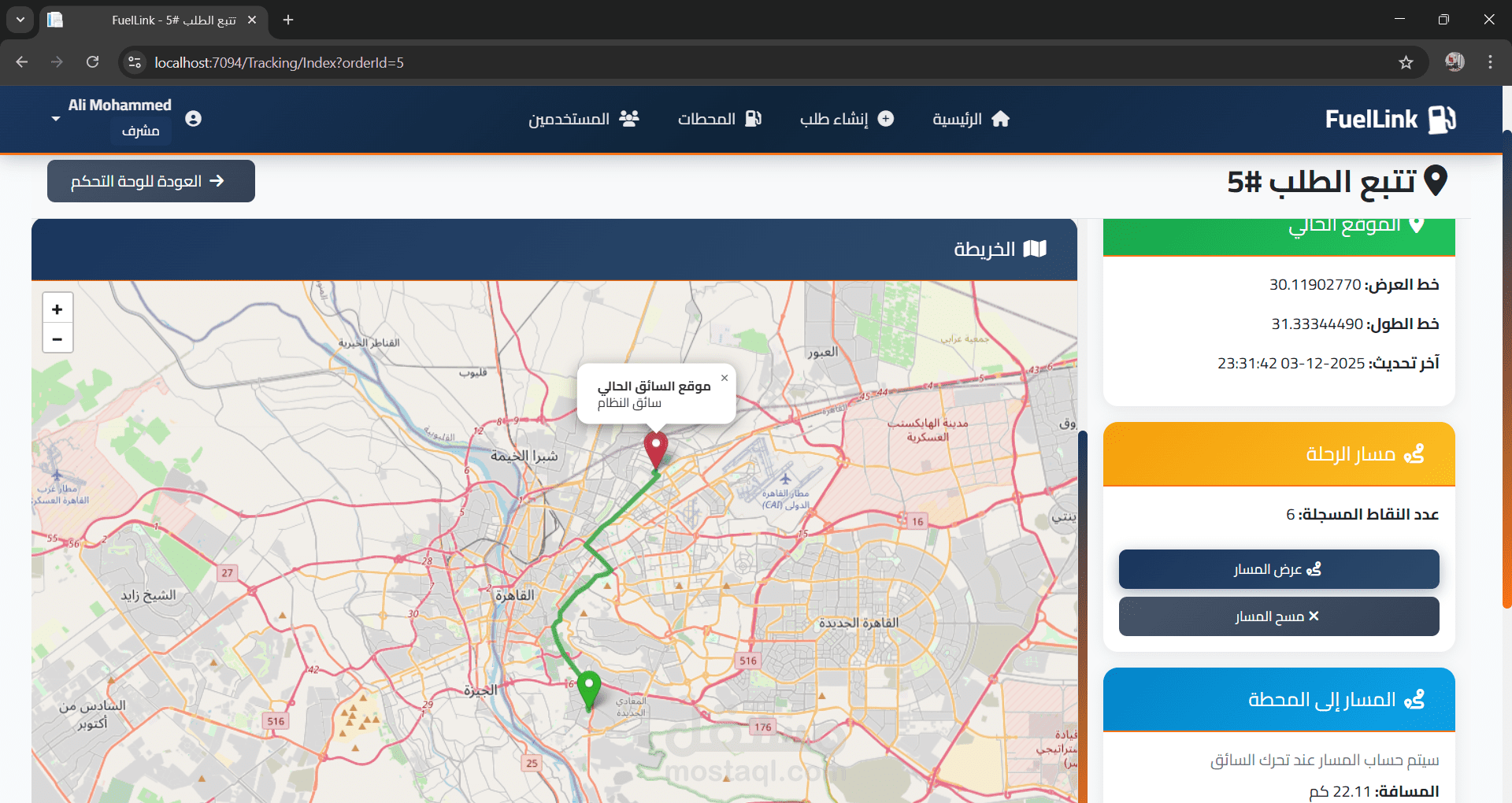The height and width of the screenshot is (803, 1512).
Task: Open browser menu with three dots
Action: pyautogui.click(x=1490, y=62)
